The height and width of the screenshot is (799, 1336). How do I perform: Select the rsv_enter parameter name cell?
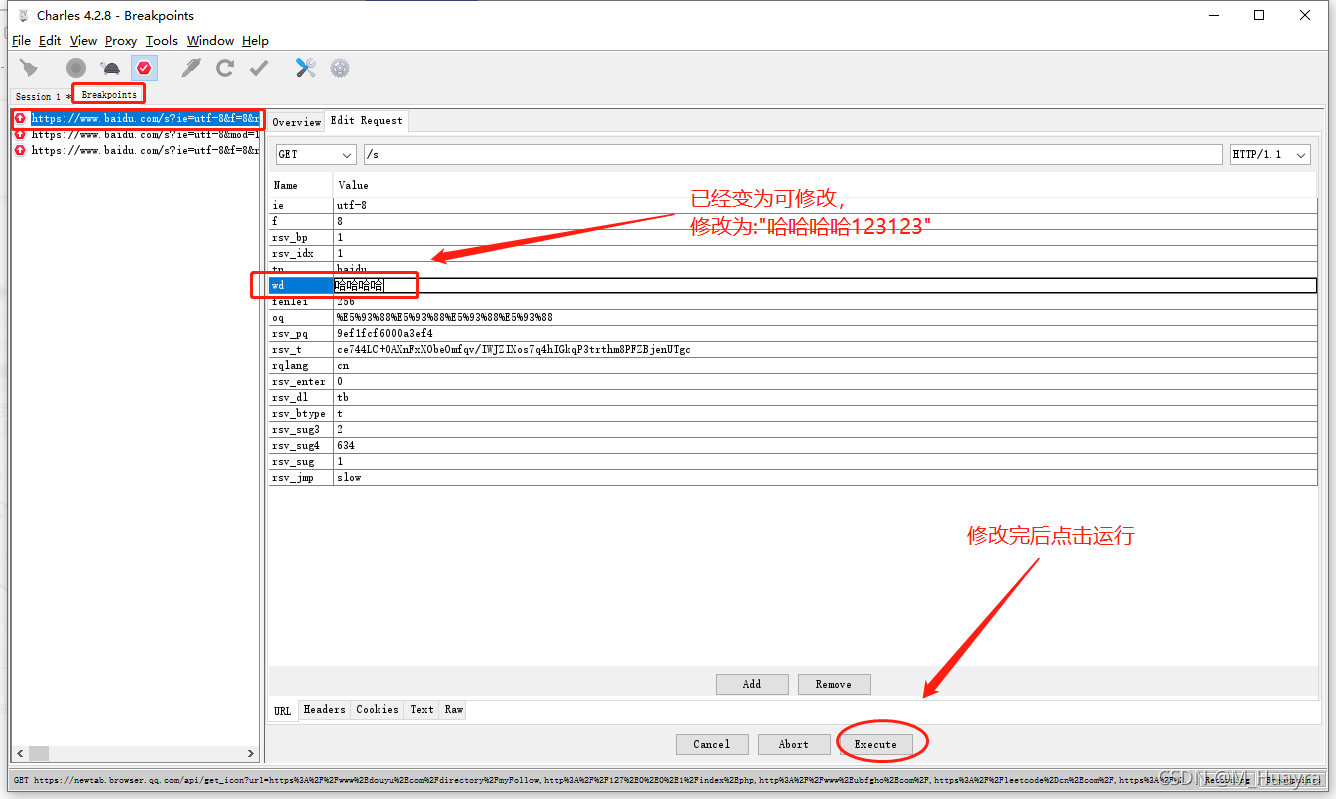[x=301, y=382]
